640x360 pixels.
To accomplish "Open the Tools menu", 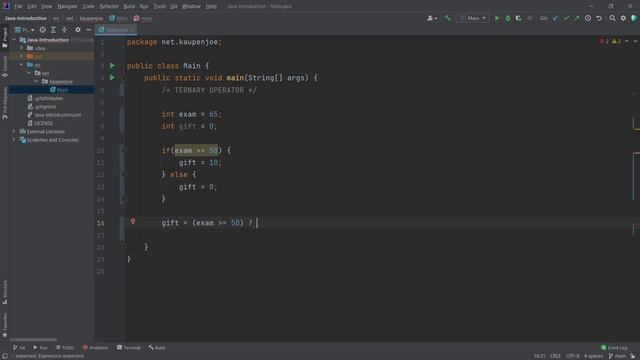I will click(160, 7).
